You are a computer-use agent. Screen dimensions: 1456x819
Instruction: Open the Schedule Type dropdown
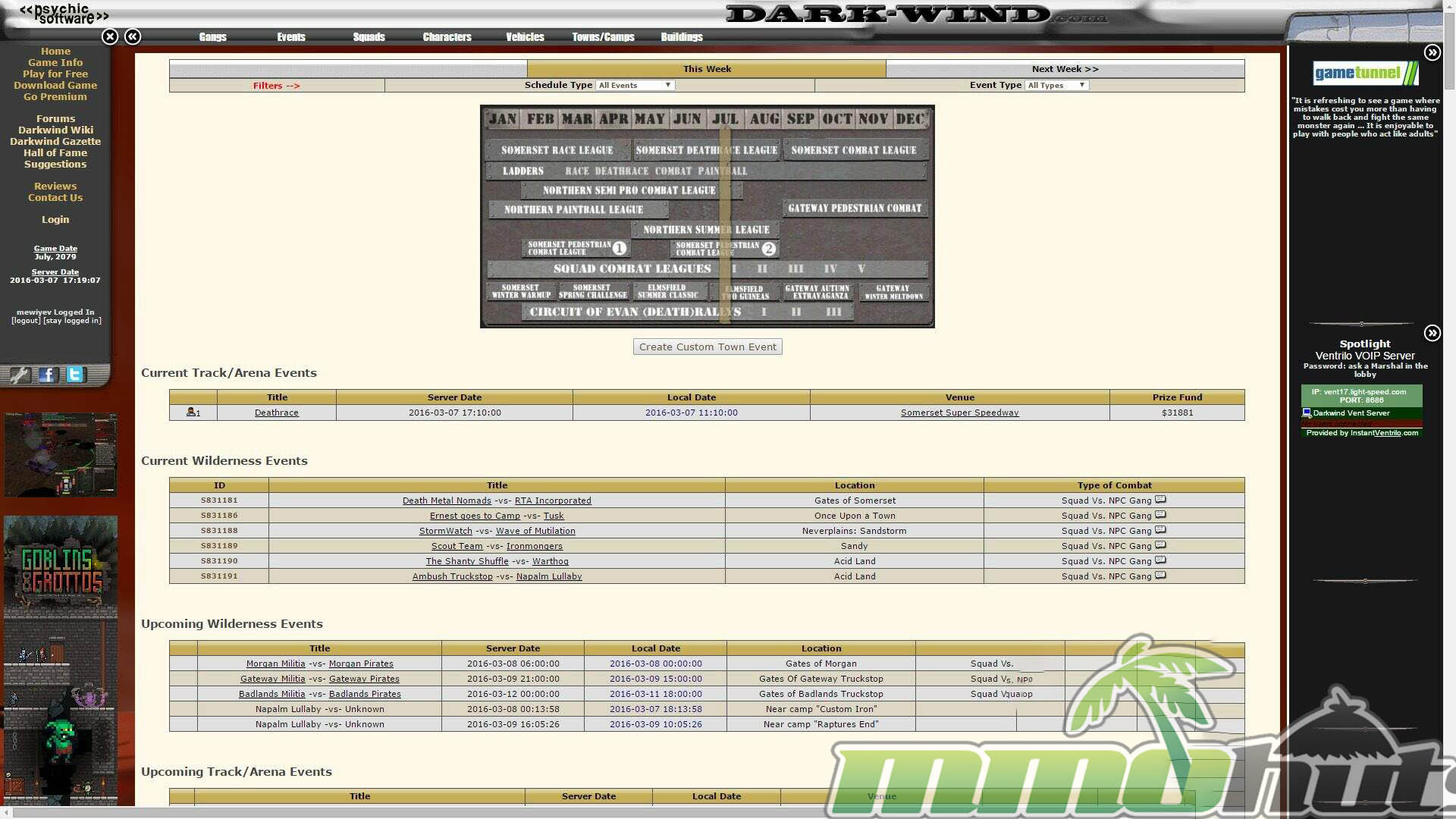[635, 85]
